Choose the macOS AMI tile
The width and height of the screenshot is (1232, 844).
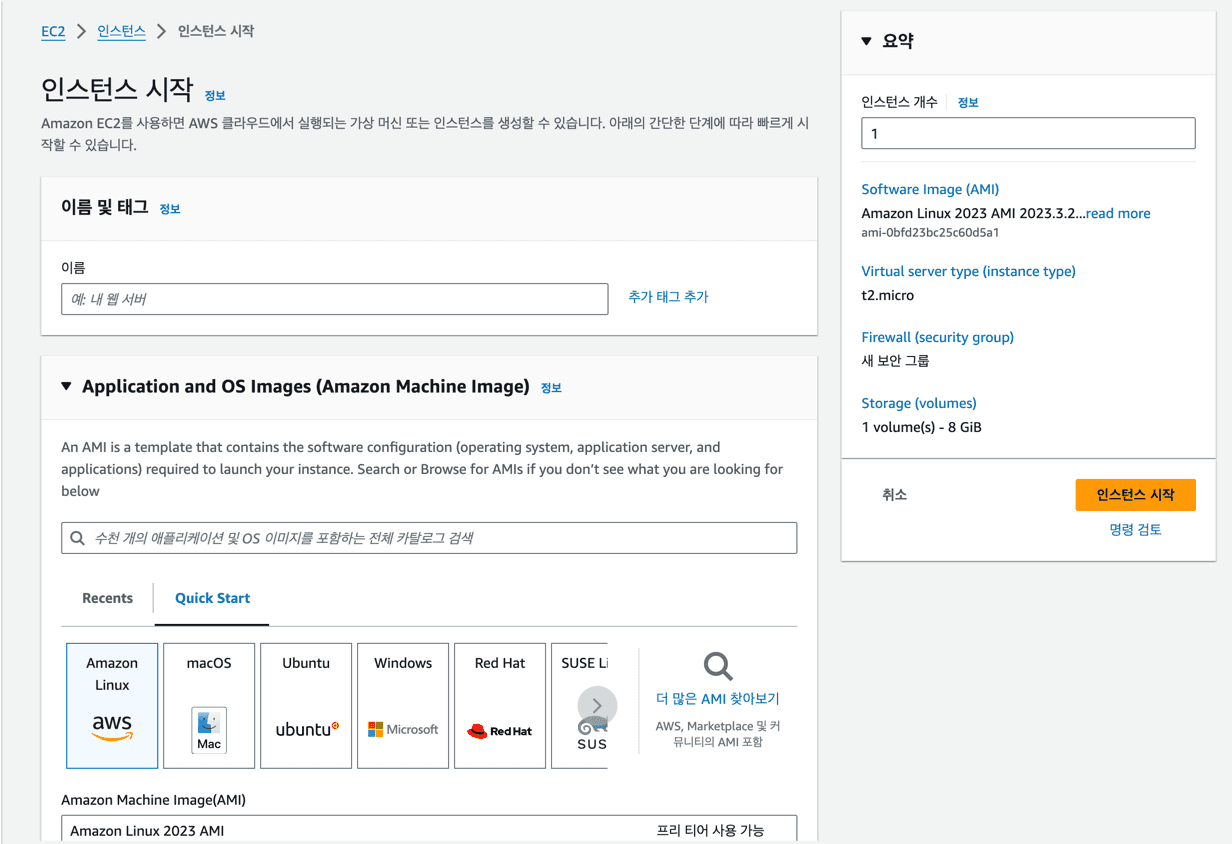209,706
